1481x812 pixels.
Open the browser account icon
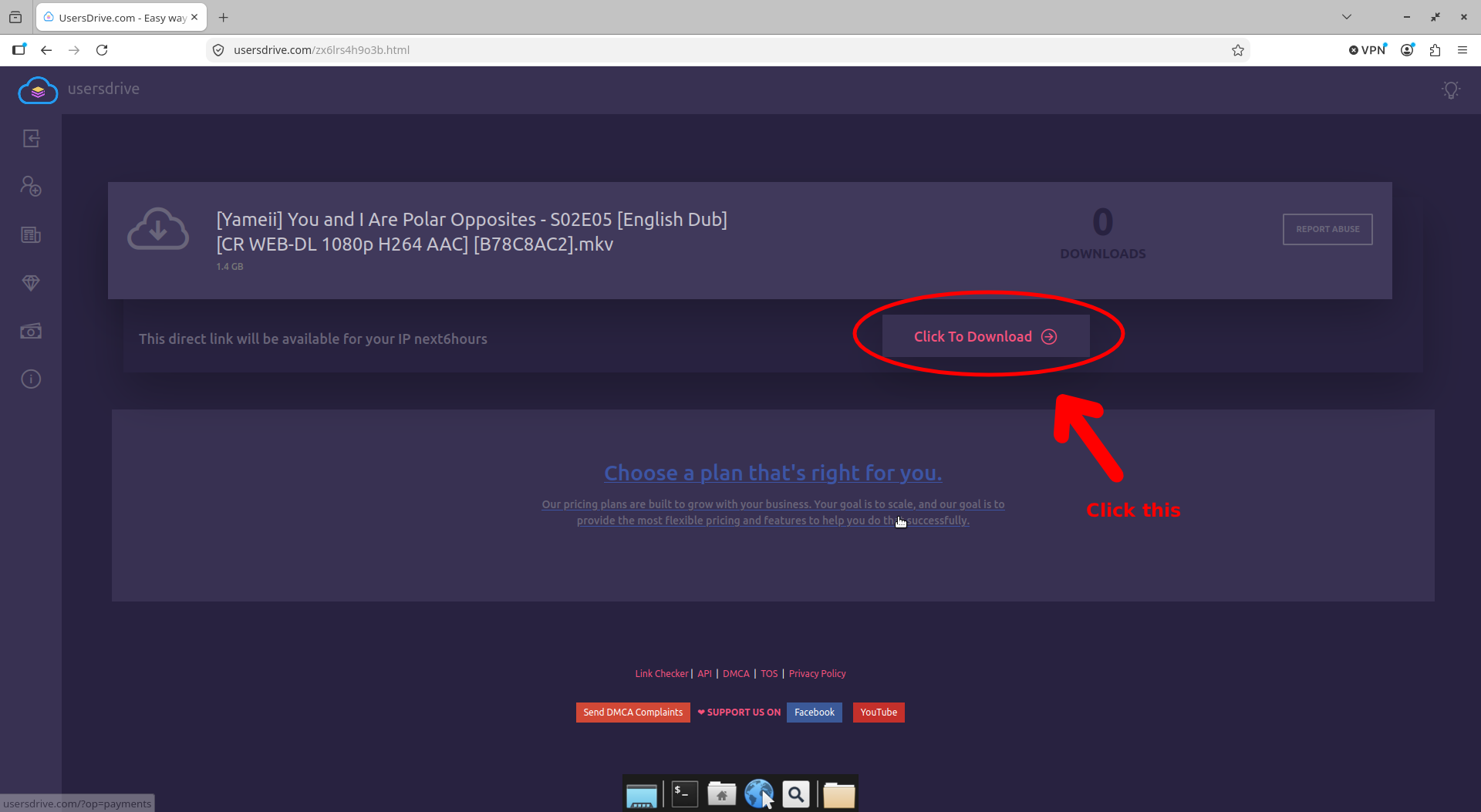(1408, 50)
